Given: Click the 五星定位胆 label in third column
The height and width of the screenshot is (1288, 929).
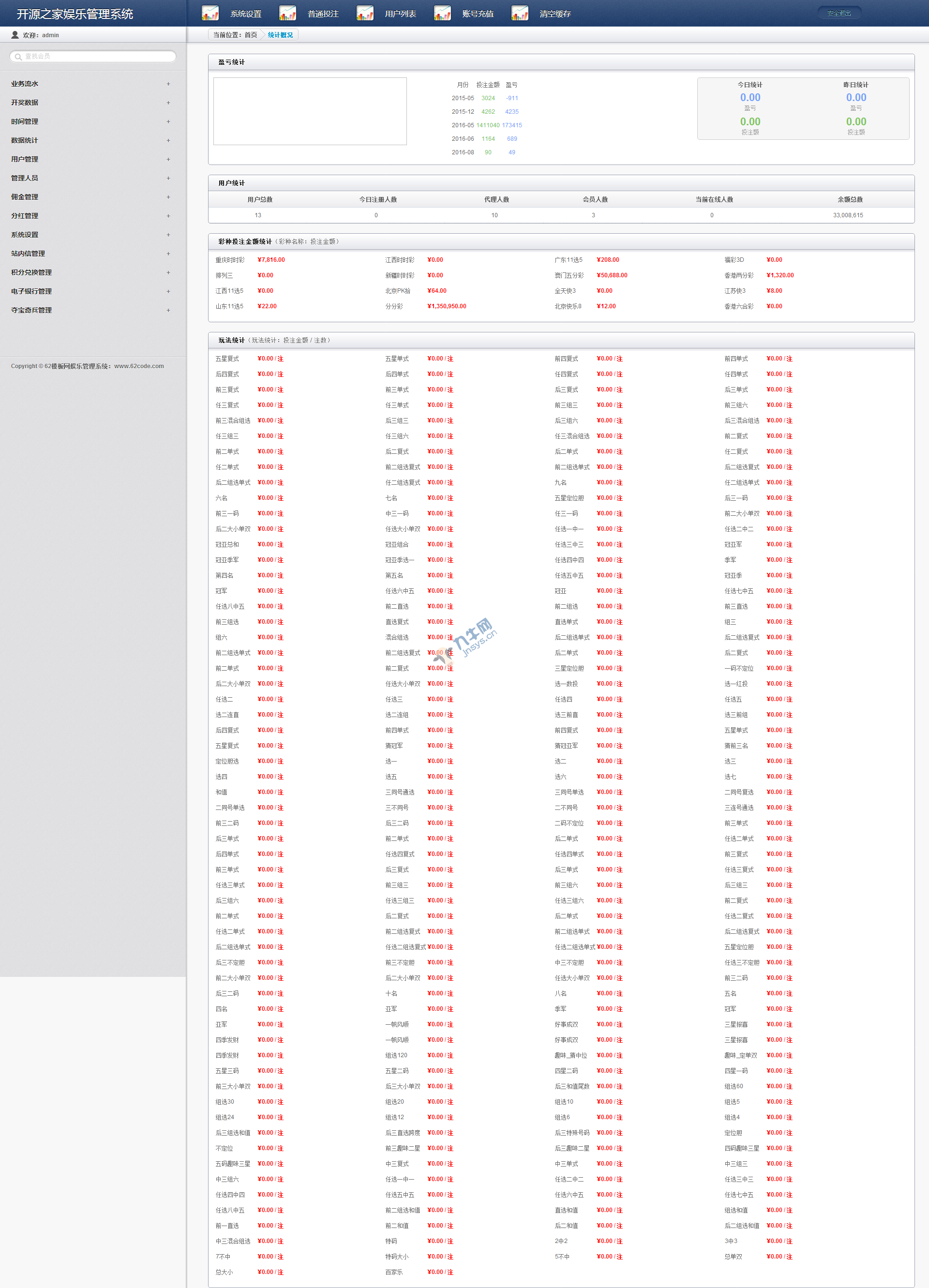Looking at the screenshot, I should coord(569,498).
